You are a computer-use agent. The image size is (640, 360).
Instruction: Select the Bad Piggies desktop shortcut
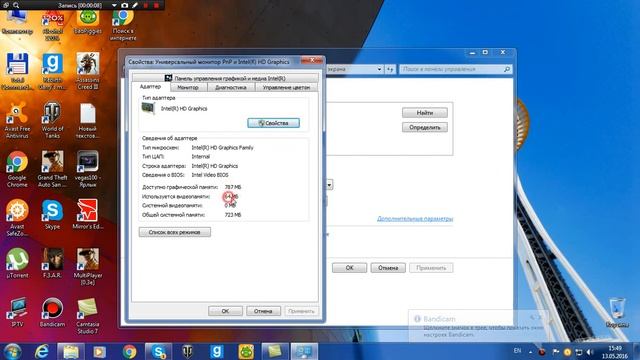[87, 22]
